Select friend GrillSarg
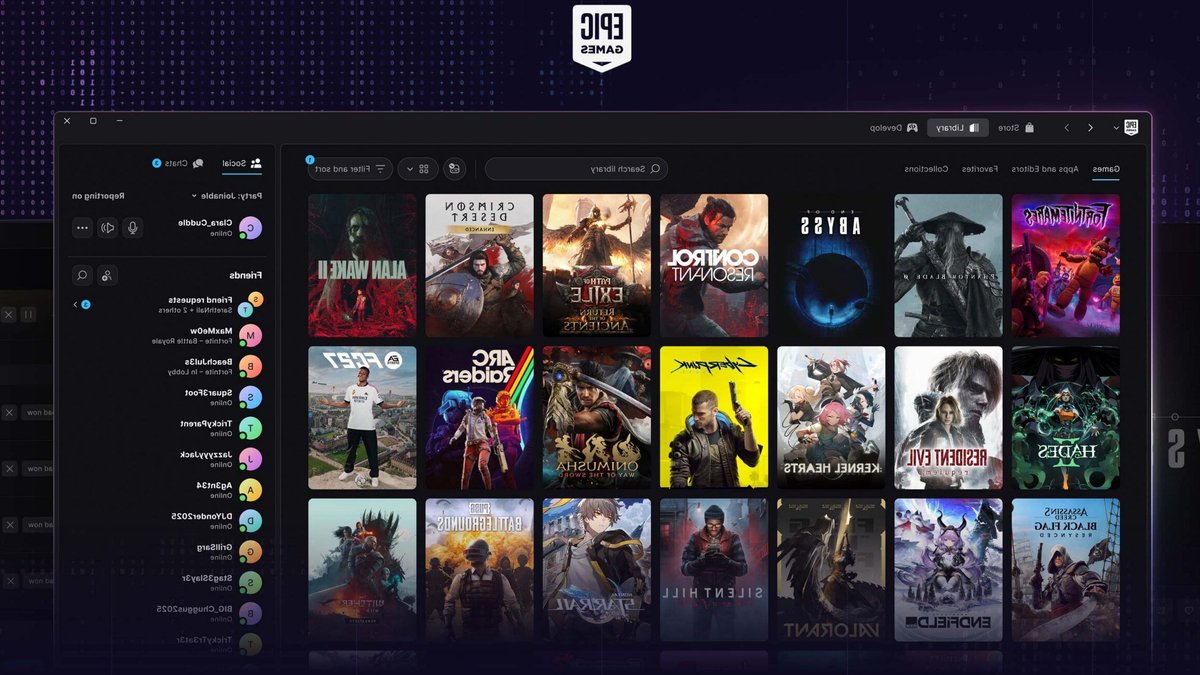The height and width of the screenshot is (675, 1200). [x=229, y=551]
